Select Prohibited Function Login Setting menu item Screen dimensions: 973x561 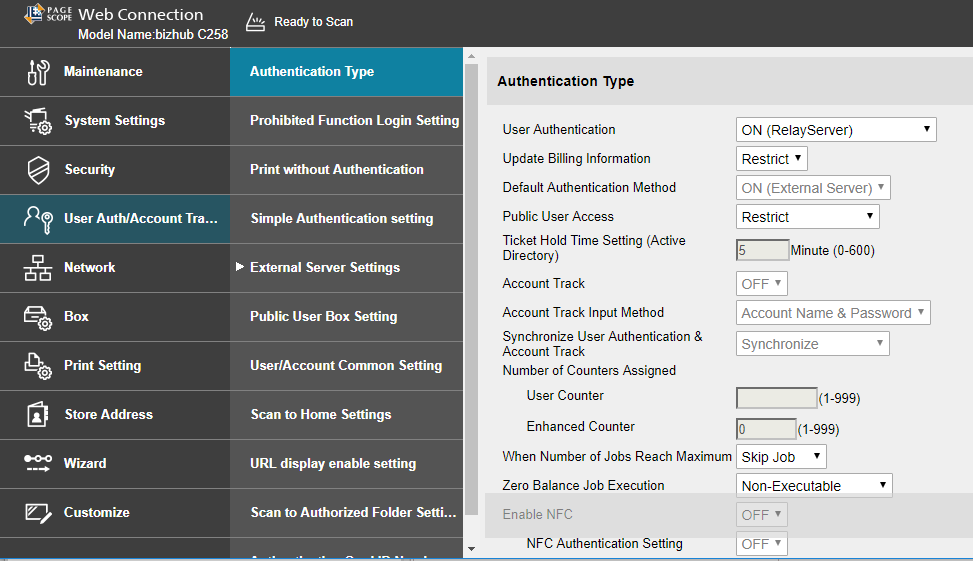[354, 121]
